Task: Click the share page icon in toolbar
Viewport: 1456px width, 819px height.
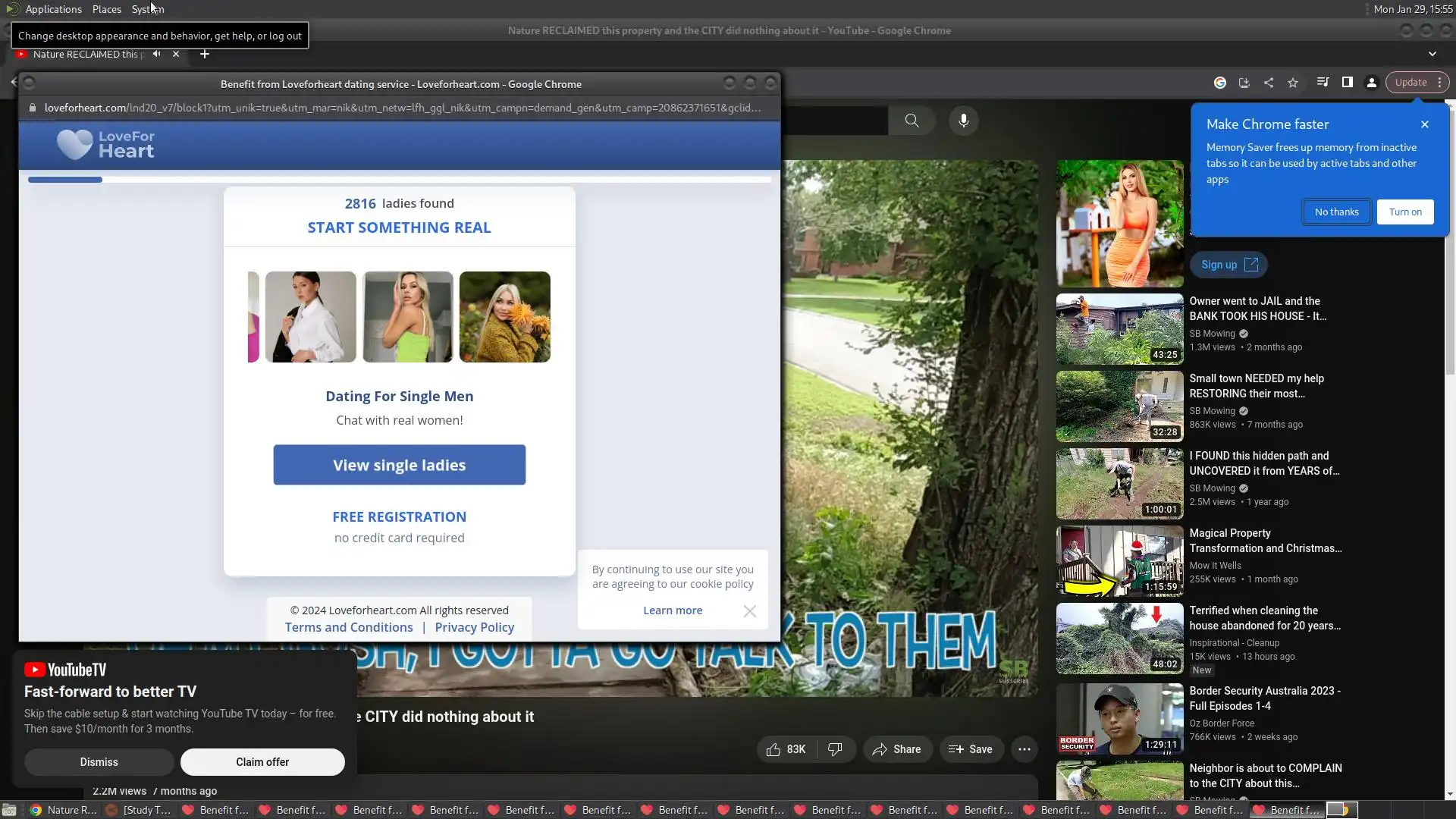Action: coord(1269,83)
